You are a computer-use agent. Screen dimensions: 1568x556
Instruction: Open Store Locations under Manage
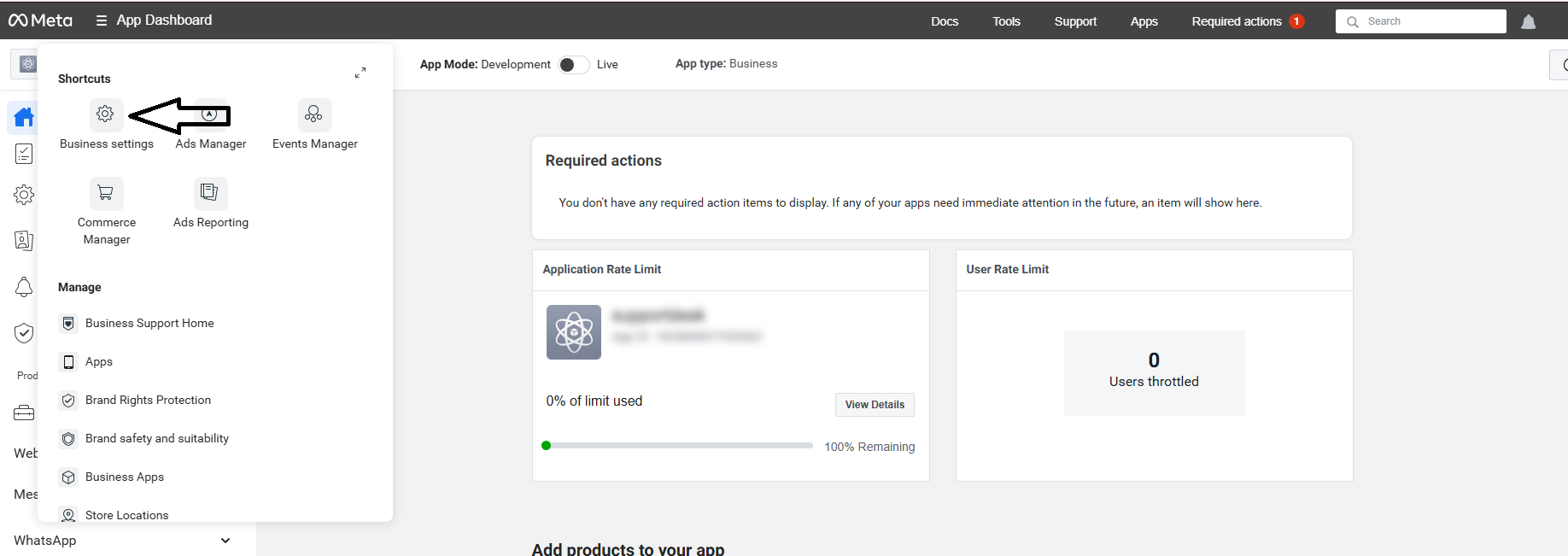coord(126,515)
